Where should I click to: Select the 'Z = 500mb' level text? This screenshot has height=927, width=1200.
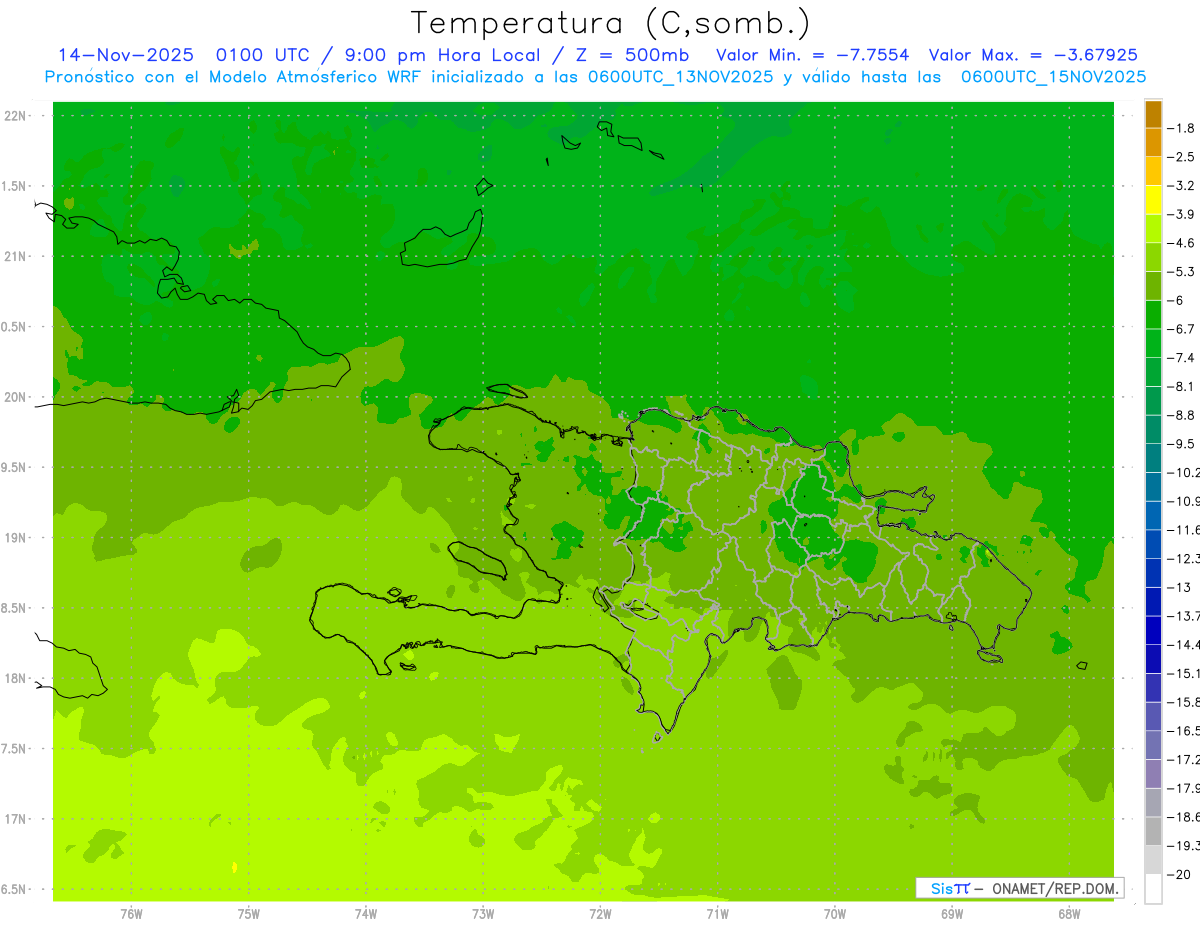point(632,55)
